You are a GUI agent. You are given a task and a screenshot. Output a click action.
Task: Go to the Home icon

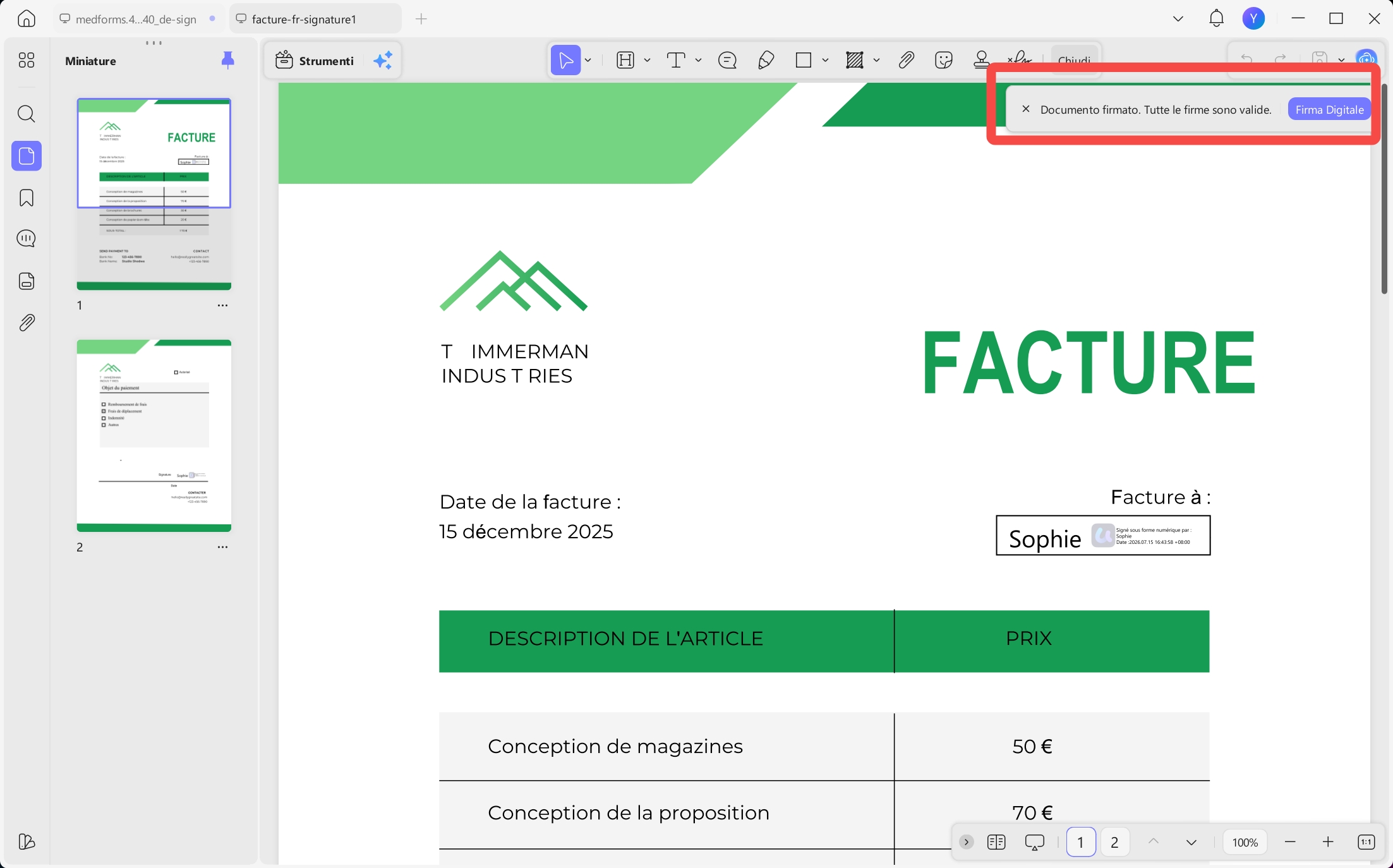click(x=26, y=19)
